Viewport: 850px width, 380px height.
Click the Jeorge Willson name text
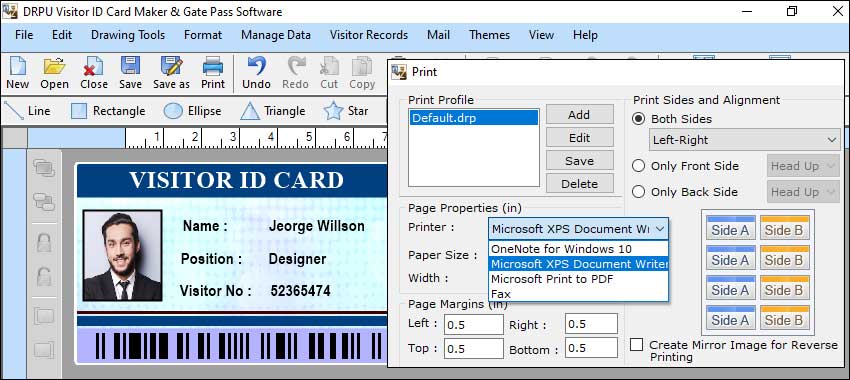(317, 226)
